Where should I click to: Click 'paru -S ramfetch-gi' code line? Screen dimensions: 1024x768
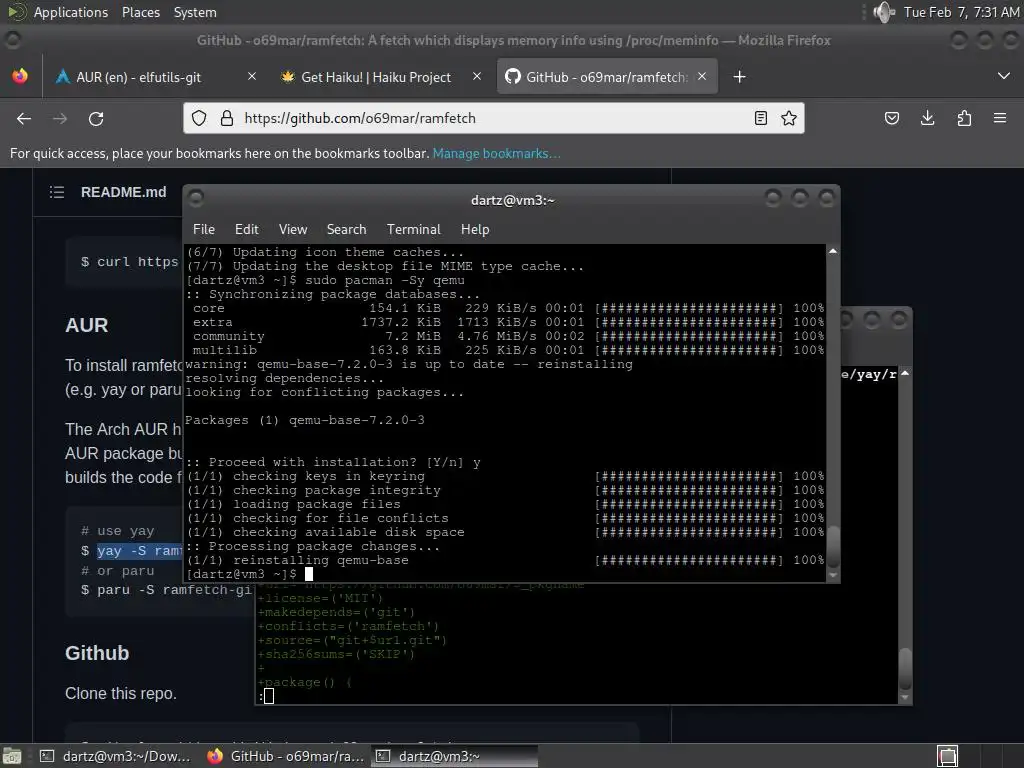(x=174, y=590)
